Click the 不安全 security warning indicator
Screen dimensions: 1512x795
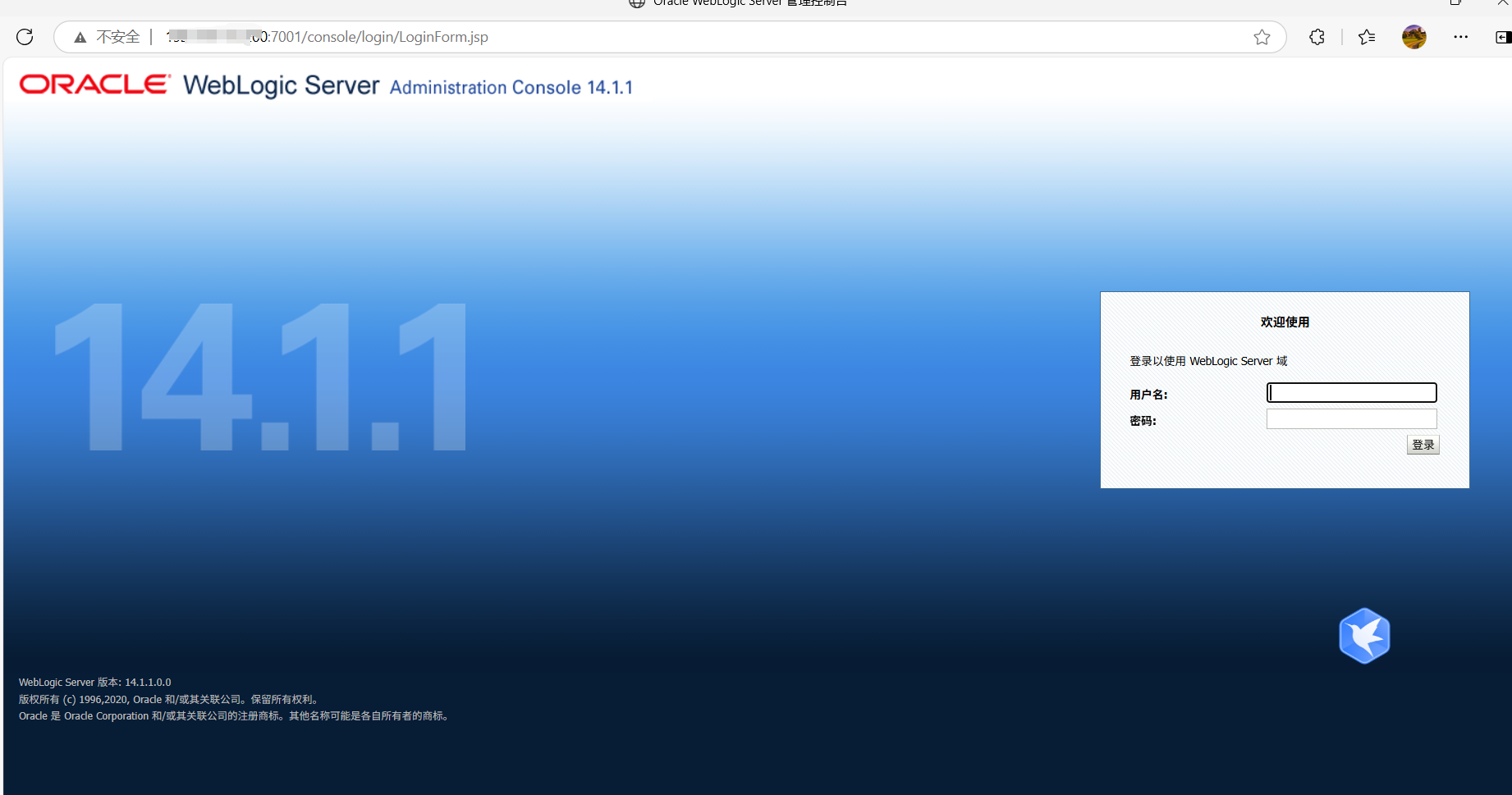tap(108, 37)
